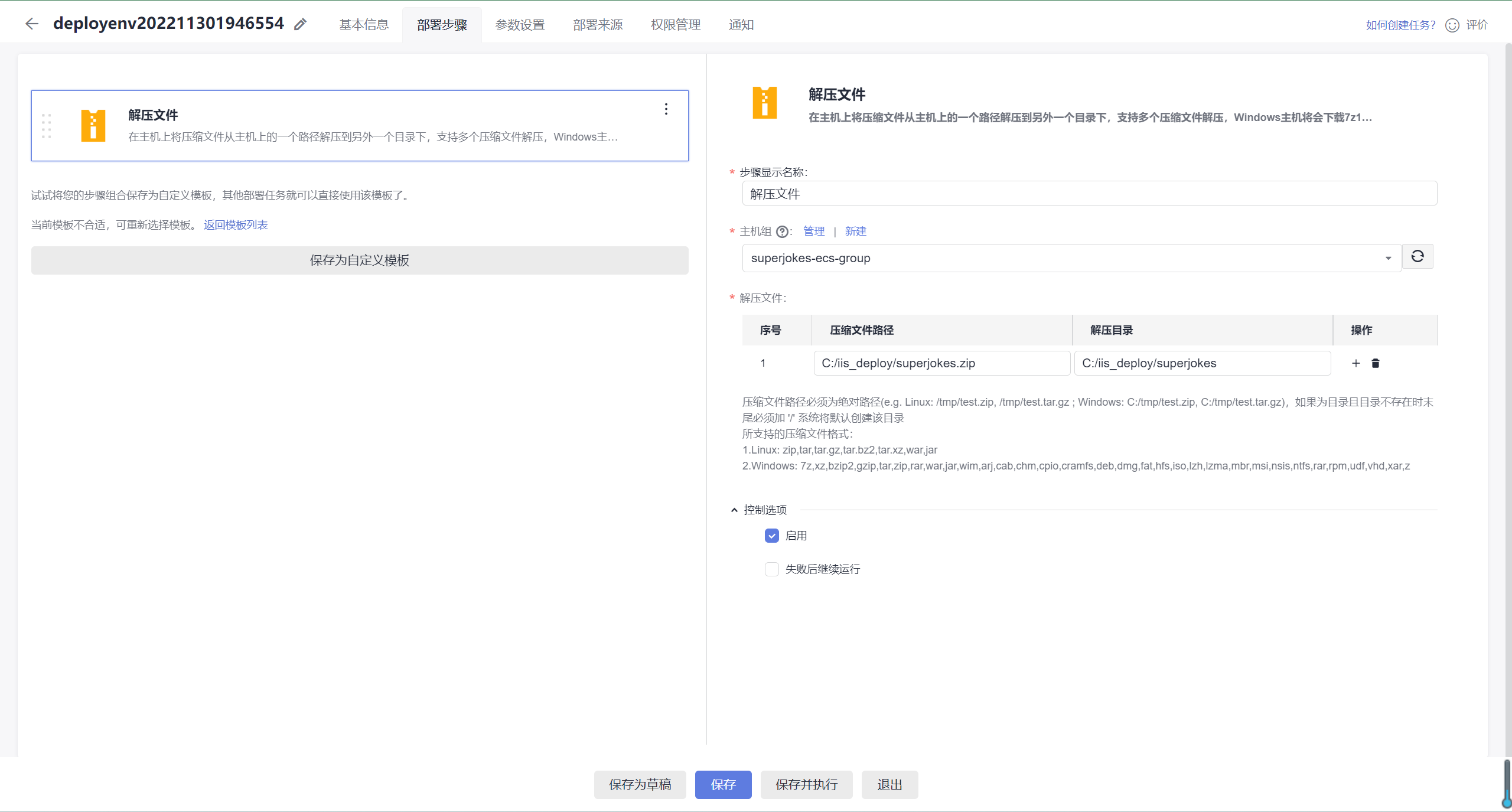Delete decompress row 1
This screenshot has width=1512, height=812.
coord(1375,363)
